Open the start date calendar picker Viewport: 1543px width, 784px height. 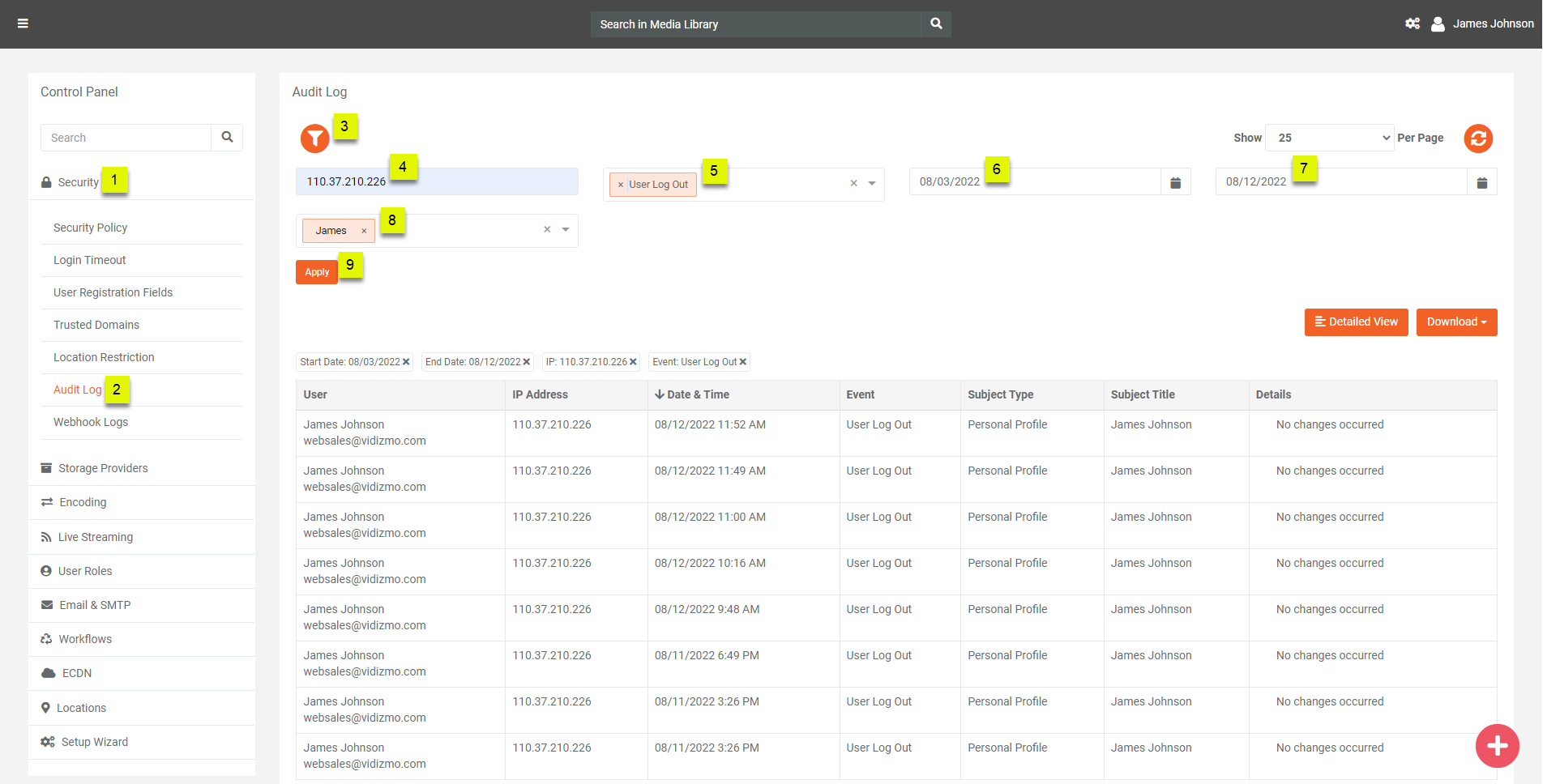pos(1175,182)
